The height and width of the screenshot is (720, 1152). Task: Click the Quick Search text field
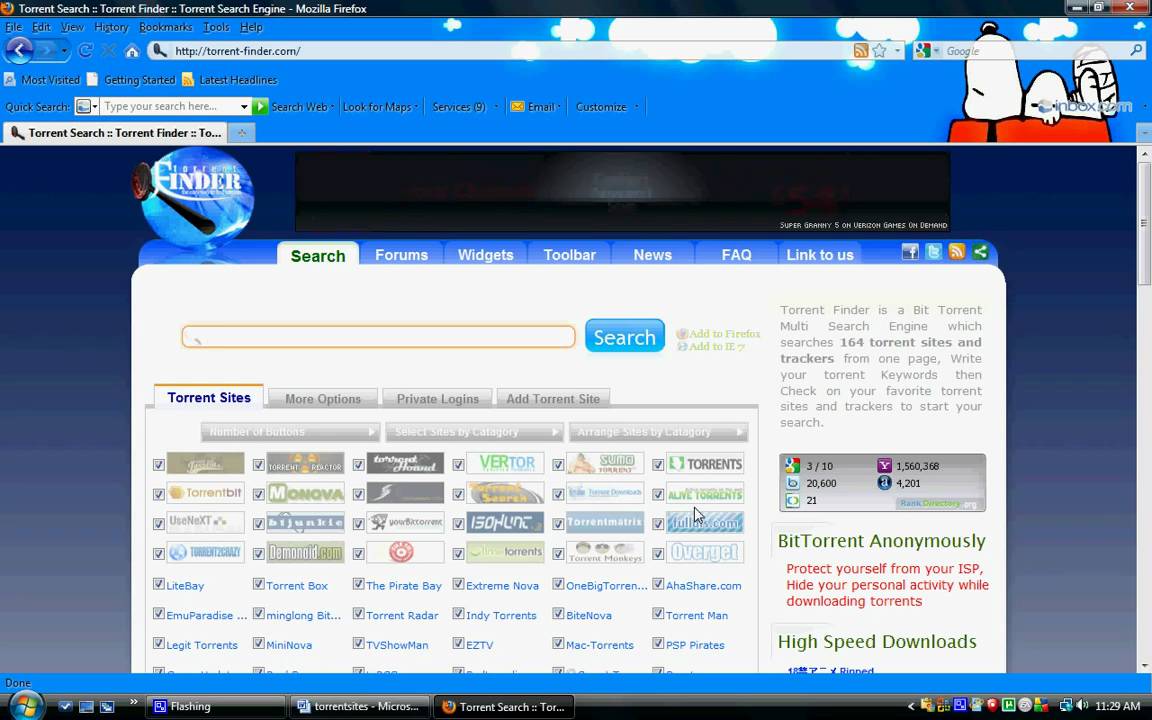click(x=170, y=107)
